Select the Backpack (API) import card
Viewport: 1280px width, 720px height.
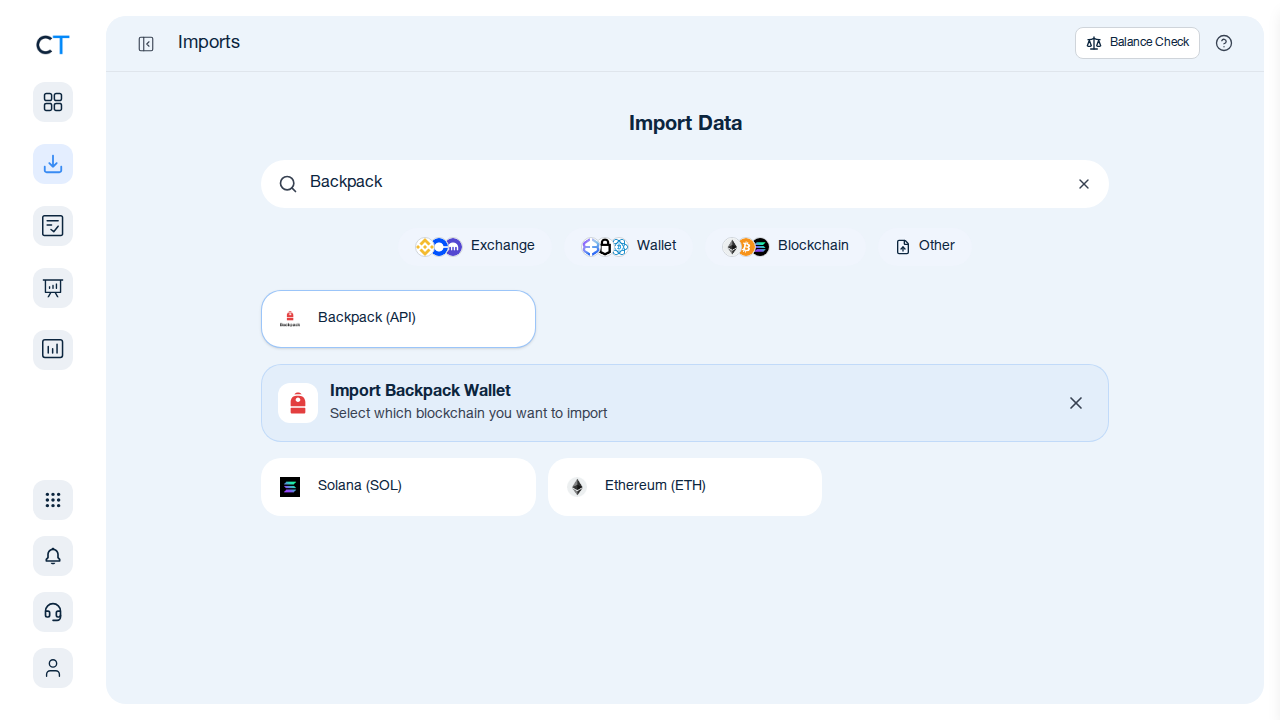tap(398, 319)
